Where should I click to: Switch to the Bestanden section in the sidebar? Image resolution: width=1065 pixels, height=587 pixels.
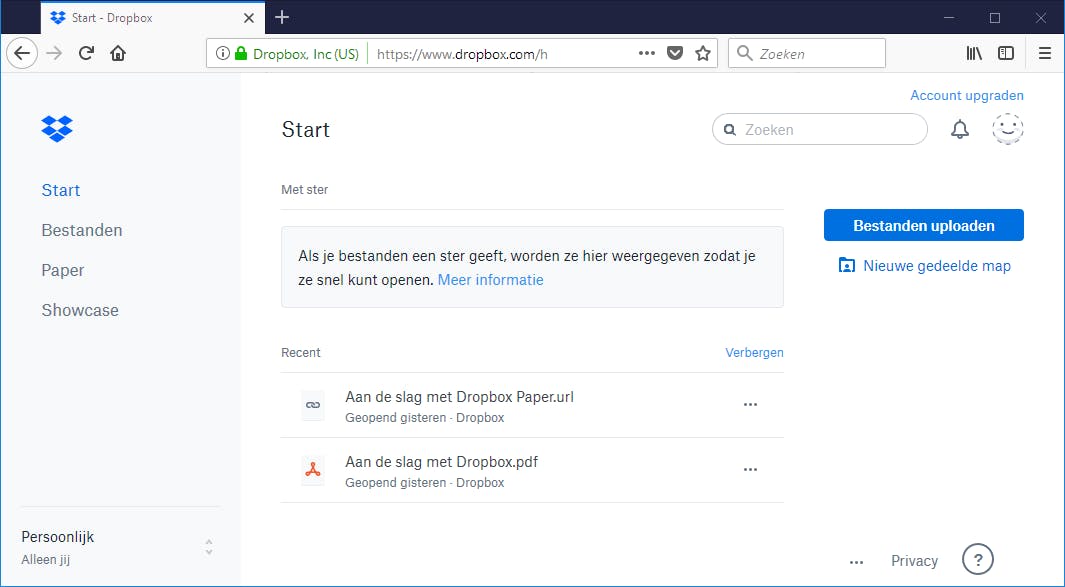(x=81, y=230)
